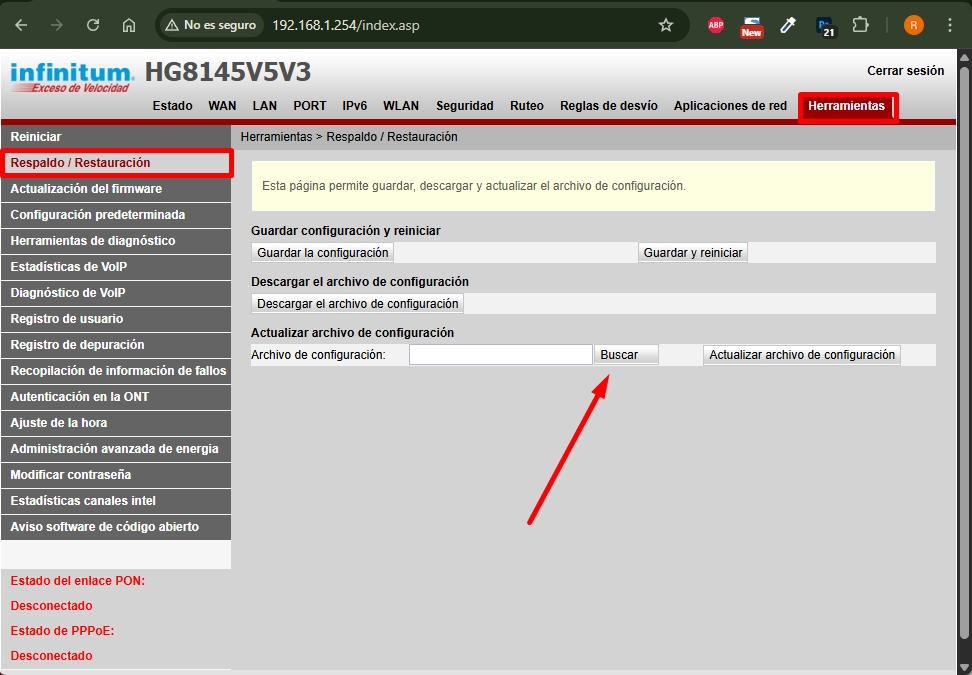Open Chrome's three-dot settings menu
This screenshot has height=675, width=972.
pos(948,25)
